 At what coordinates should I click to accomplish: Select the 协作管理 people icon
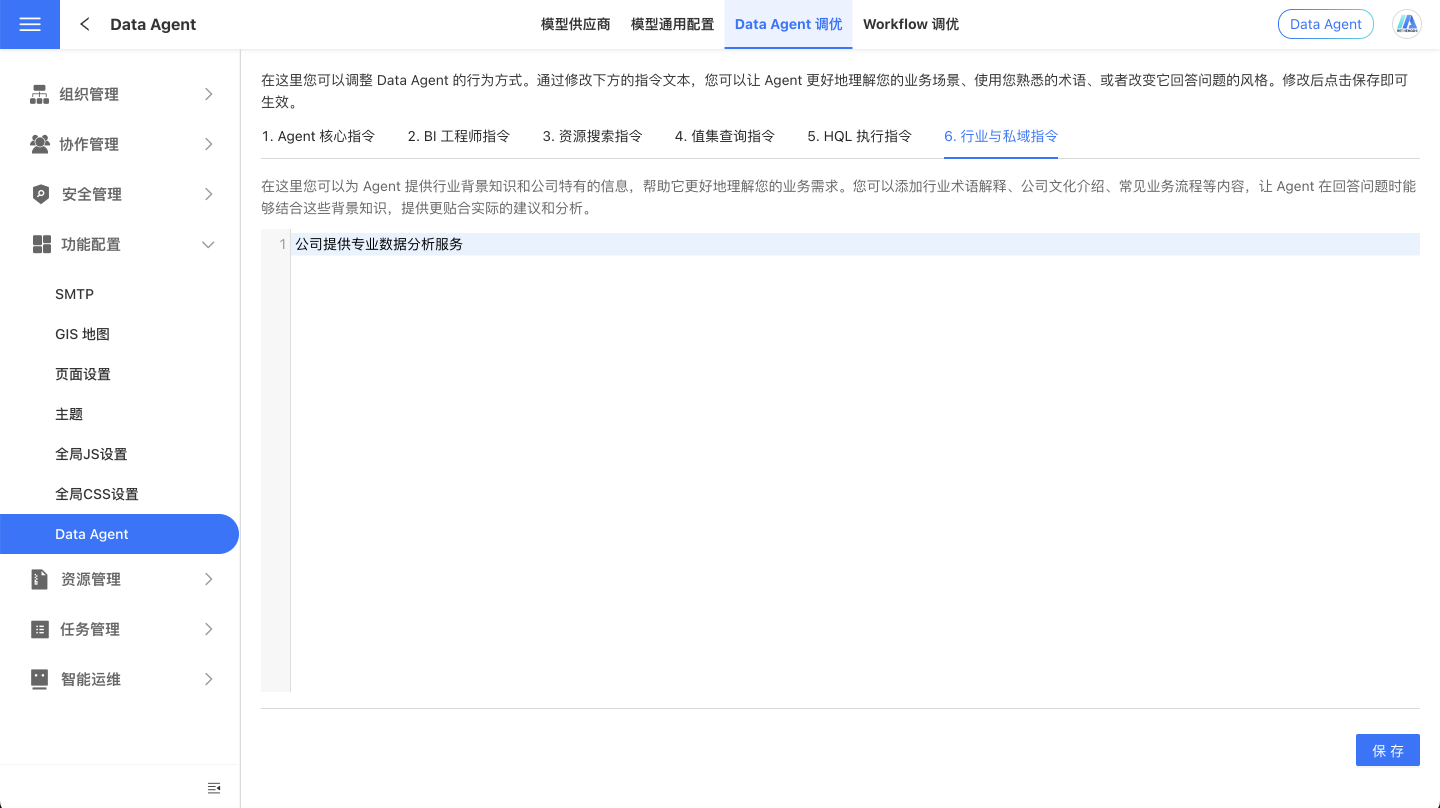[38, 144]
